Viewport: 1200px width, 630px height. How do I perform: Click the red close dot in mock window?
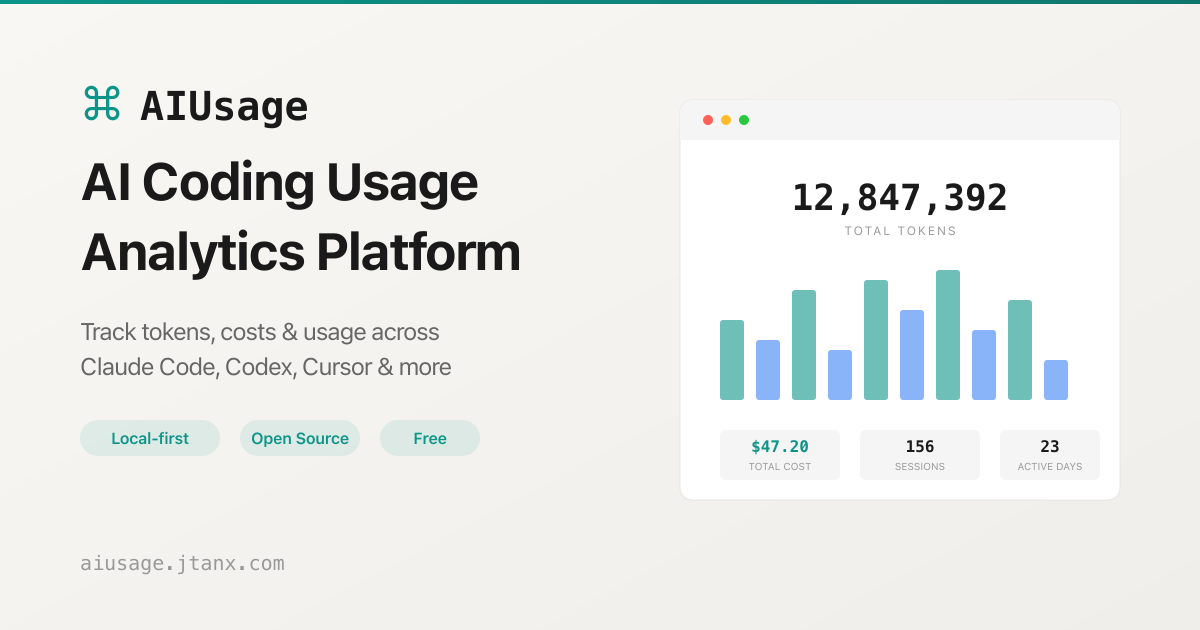708,120
